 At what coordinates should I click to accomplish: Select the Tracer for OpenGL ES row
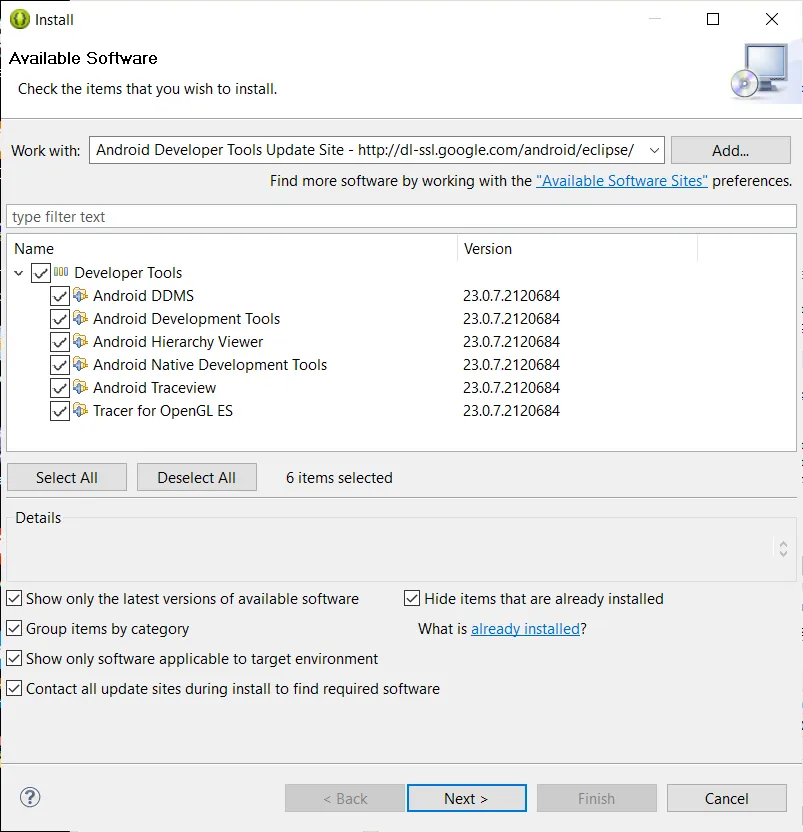coord(163,411)
